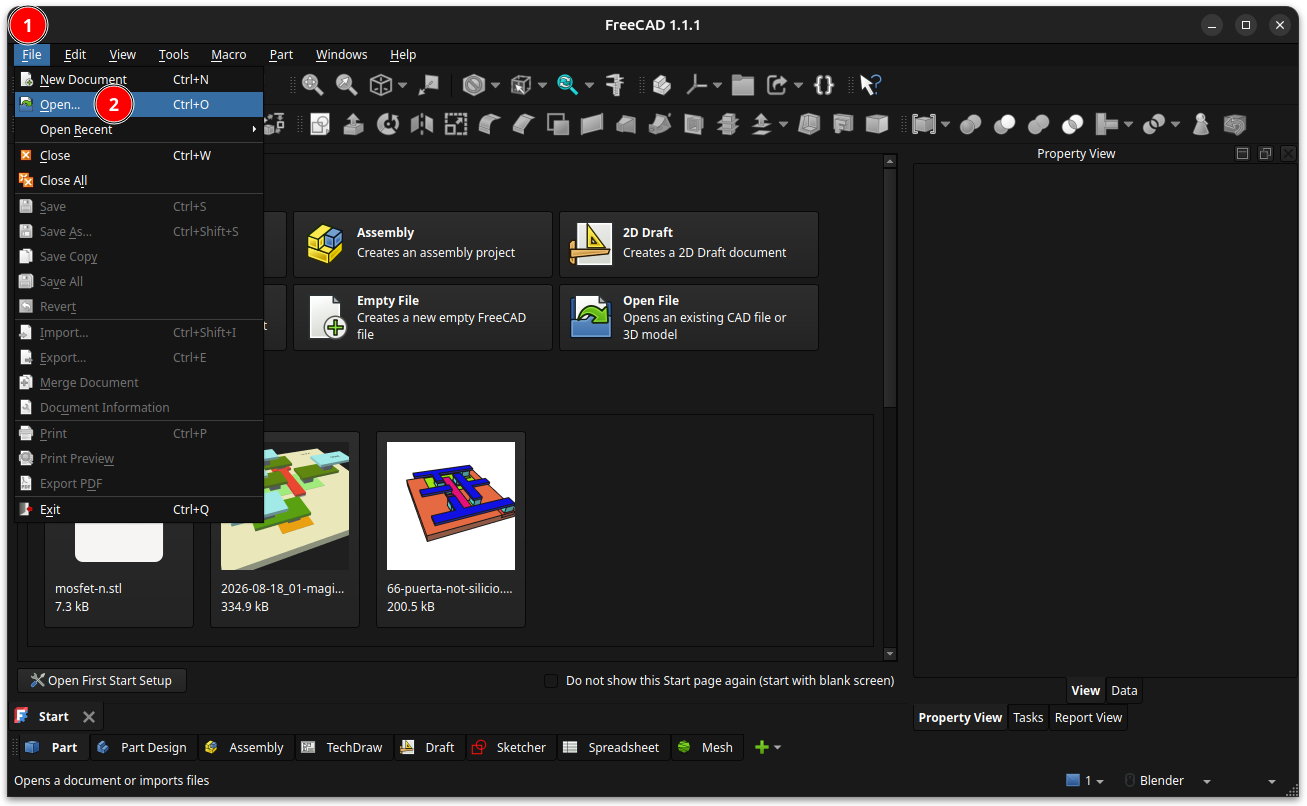Expand the Make Link dropdown arrow
The height and width of the screenshot is (806, 1307).
797,86
